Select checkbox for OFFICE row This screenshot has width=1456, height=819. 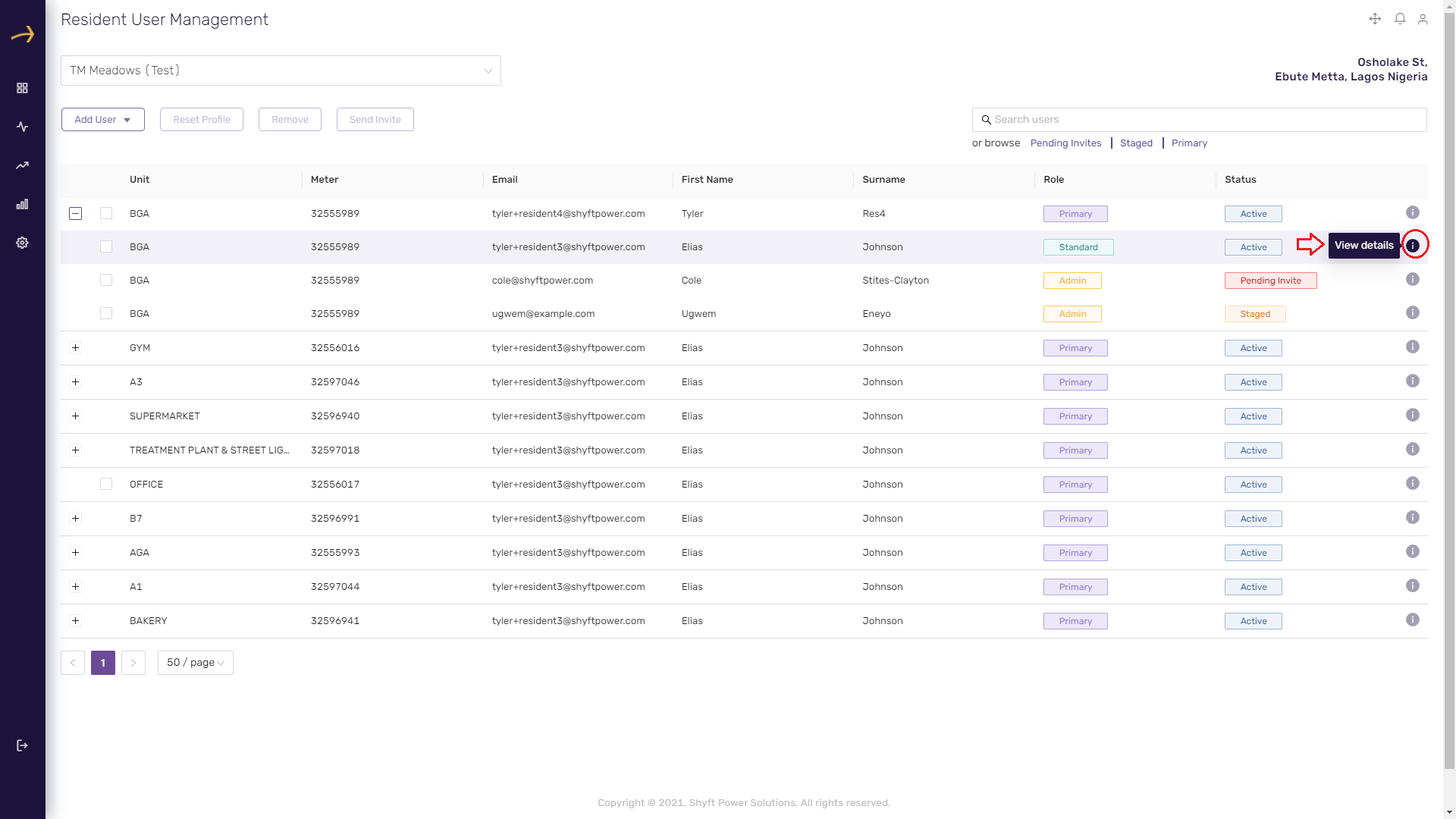coord(106,485)
